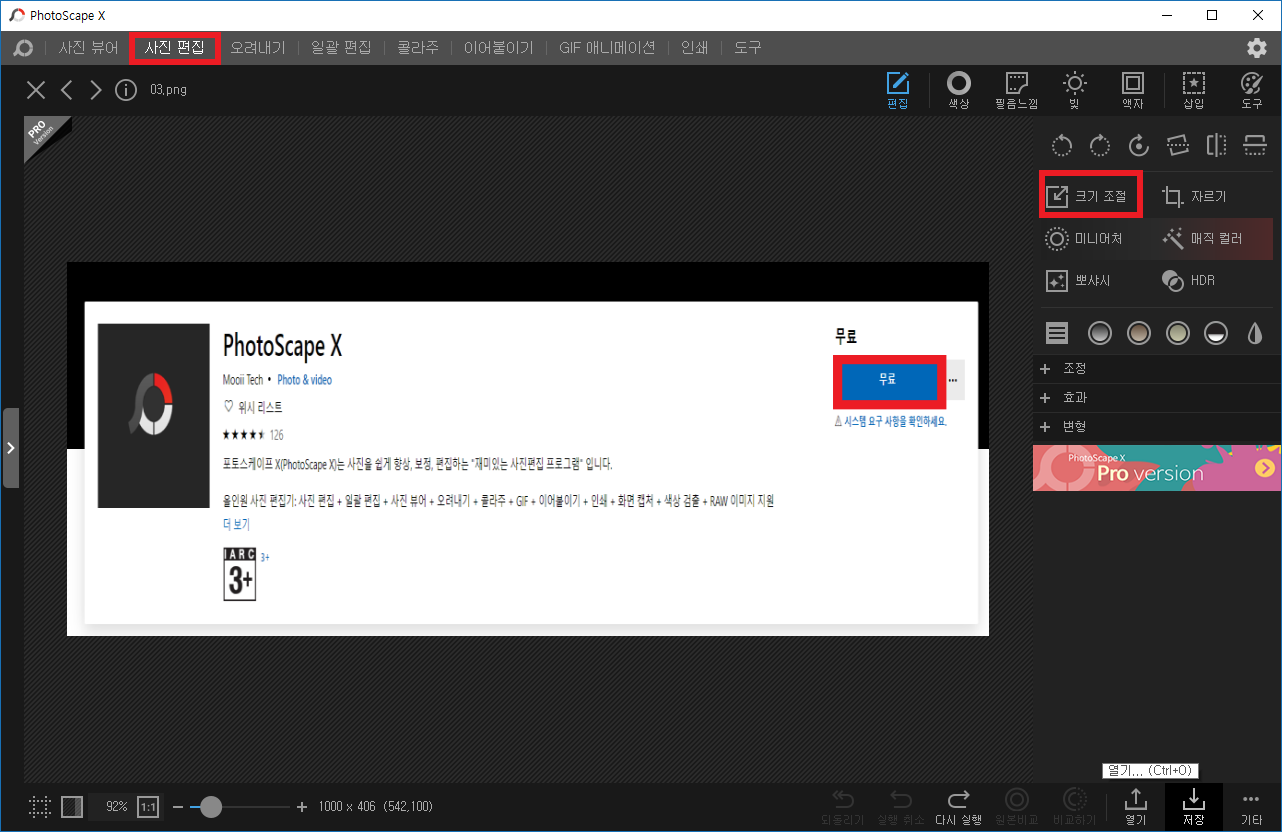
Task: Switch to the 사진 편집 tab
Action: [175, 47]
